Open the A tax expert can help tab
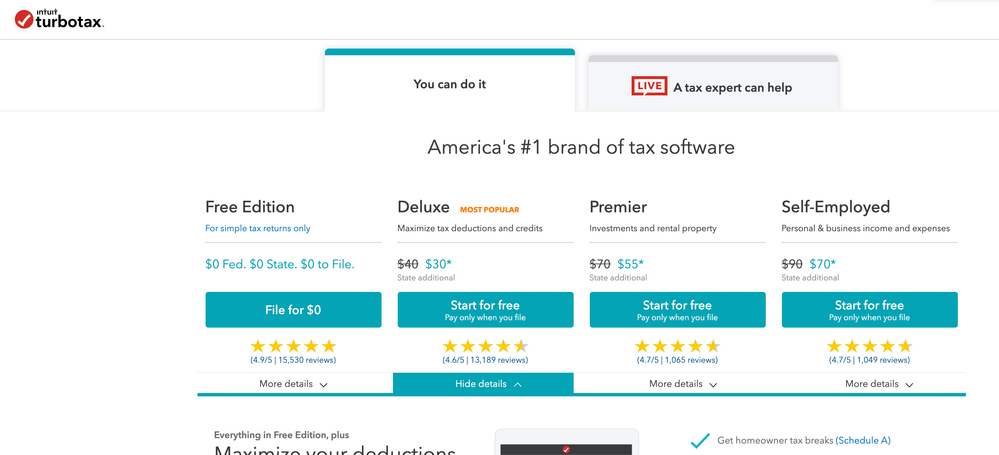The width and height of the screenshot is (999, 455). (713, 85)
